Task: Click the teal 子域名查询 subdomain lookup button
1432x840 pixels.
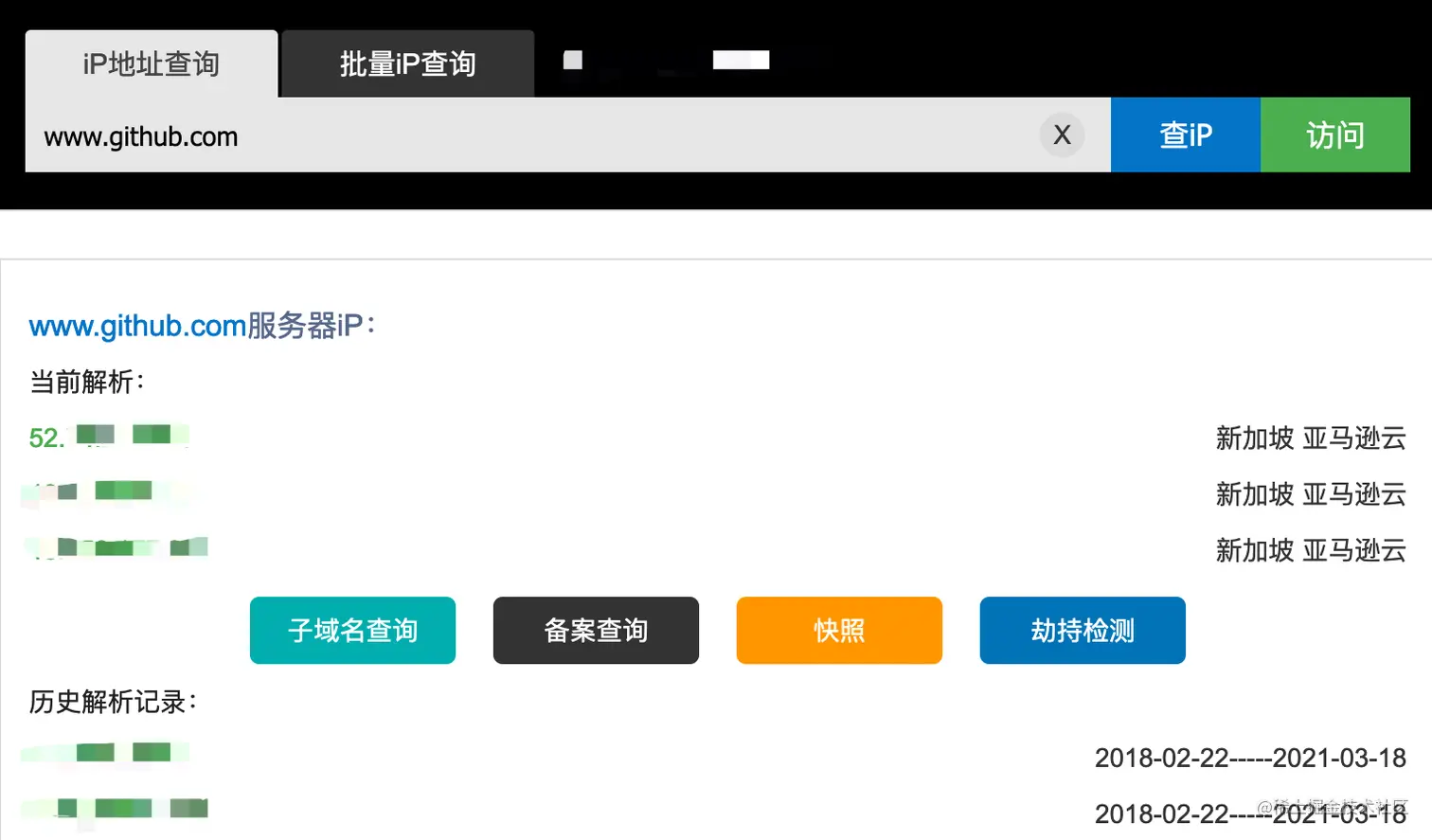Action: (352, 630)
